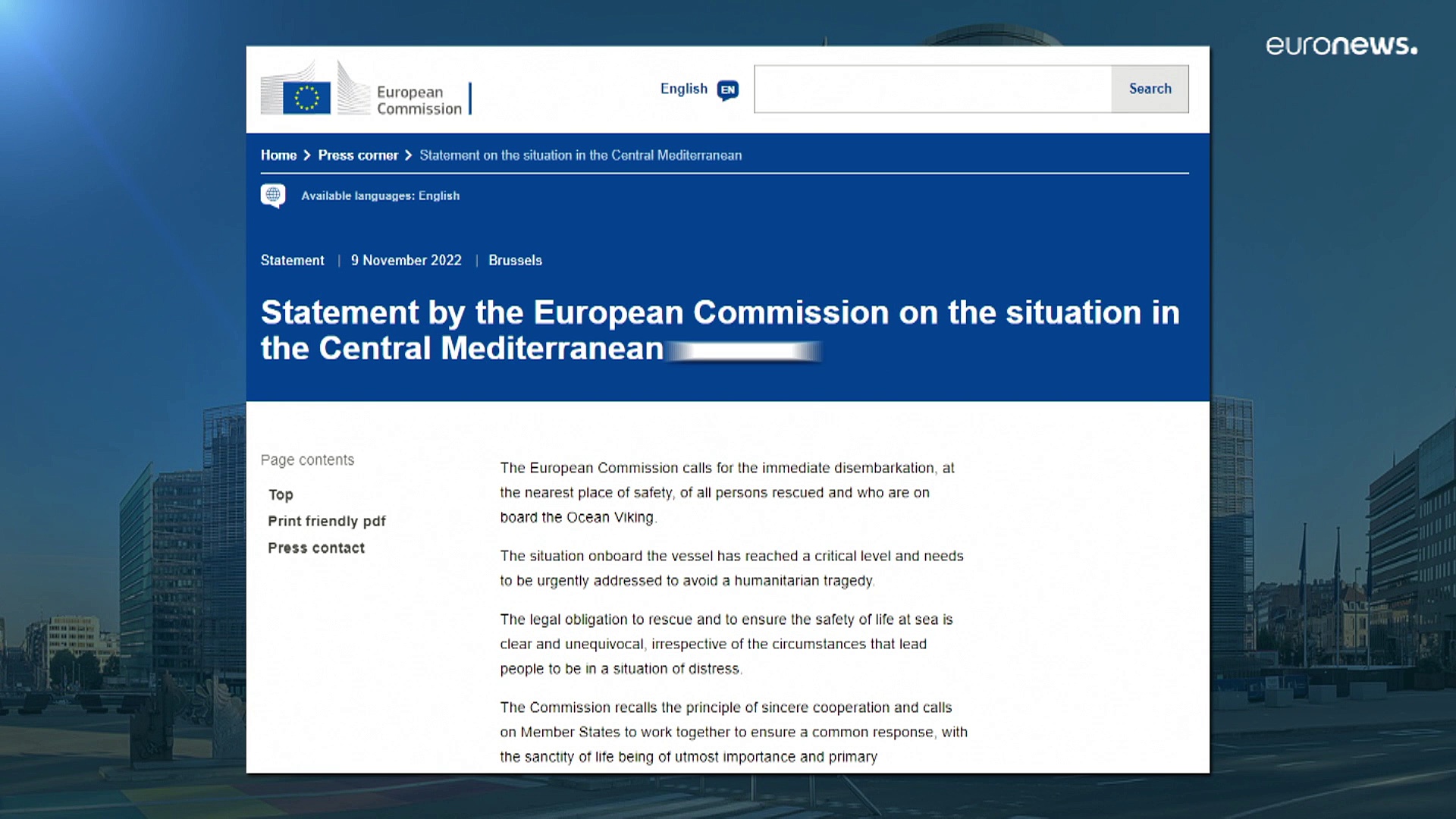1456x819 pixels.
Task: Click the Available languages: English label
Action: (x=380, y=196)
